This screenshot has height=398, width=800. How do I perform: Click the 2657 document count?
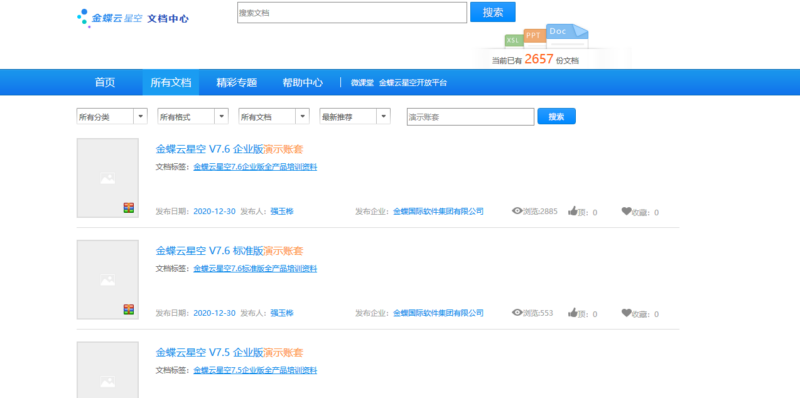click(x=539, y=59)
